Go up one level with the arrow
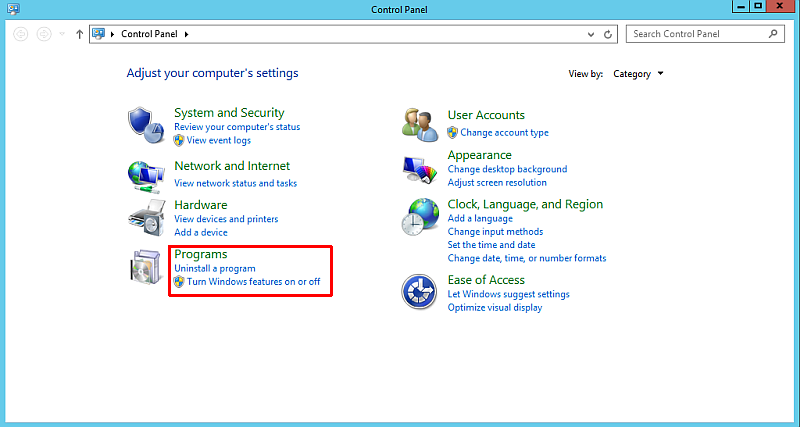Screen dimensions: 800x427 pos(79,34)
